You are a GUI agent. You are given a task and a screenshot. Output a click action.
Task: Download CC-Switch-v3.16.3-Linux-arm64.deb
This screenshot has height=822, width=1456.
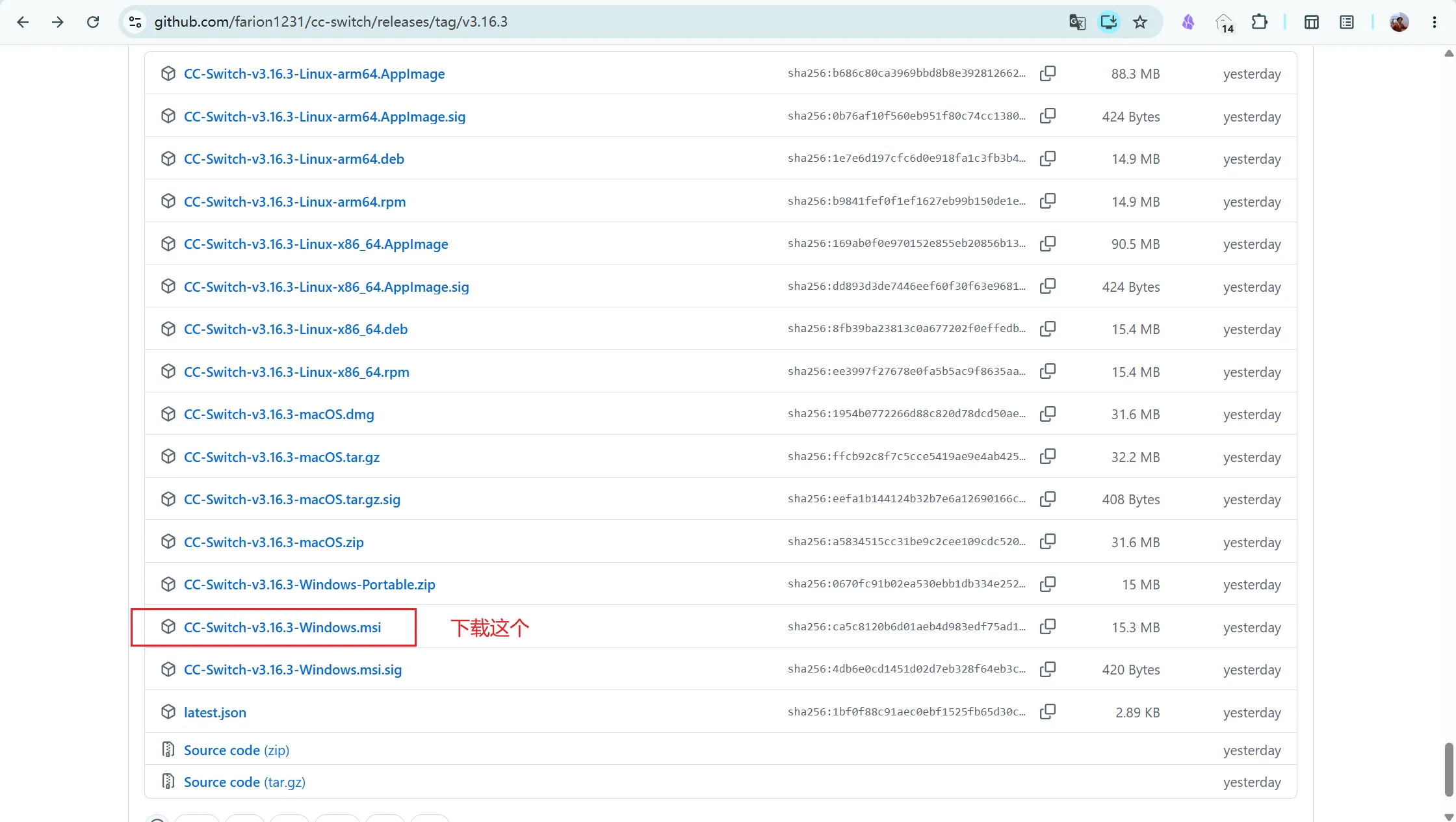(294, 159)
